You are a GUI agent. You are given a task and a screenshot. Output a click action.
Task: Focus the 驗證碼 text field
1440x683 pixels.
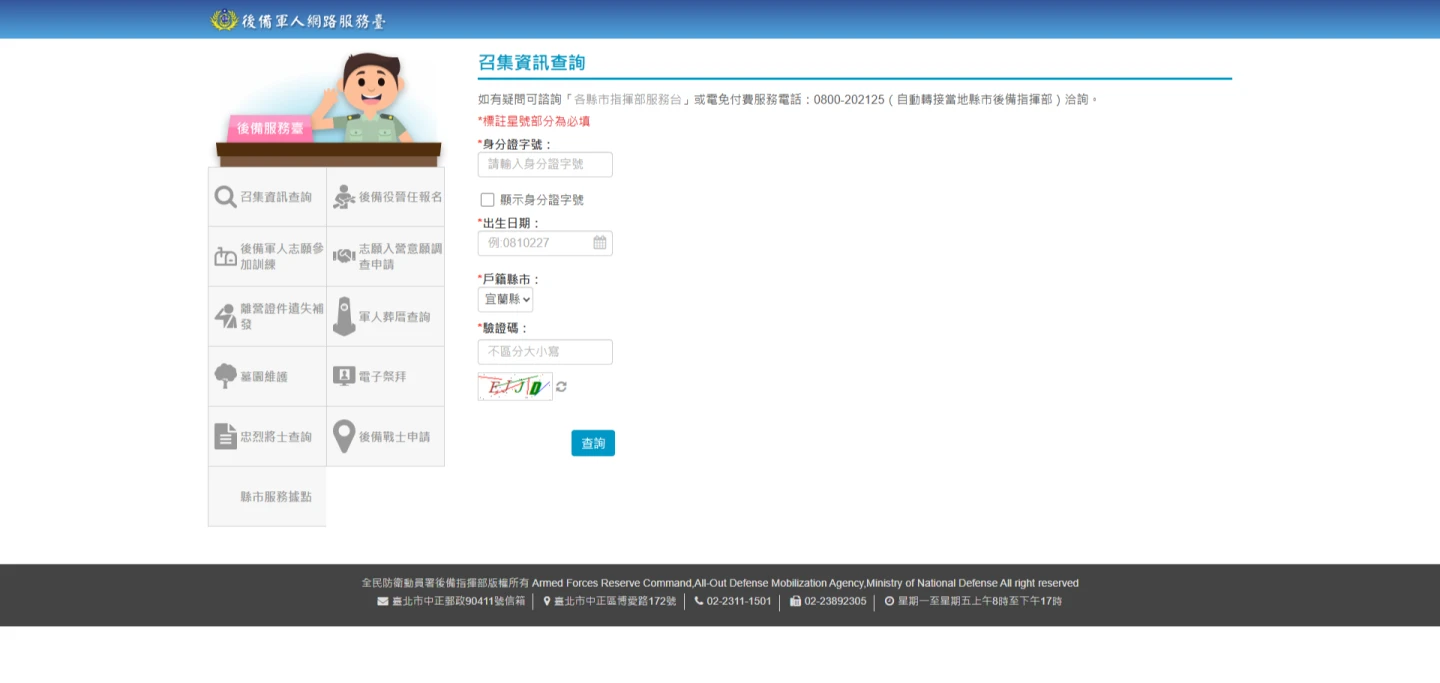[545, 352]
